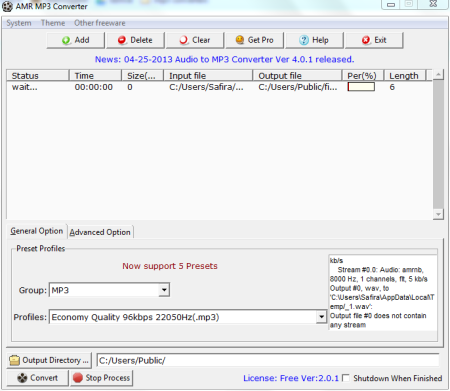Image resolution: width=450 pixels, height=391 pixels.
Task: Click the 00:00:00 time cell
Action: (94, 87)
